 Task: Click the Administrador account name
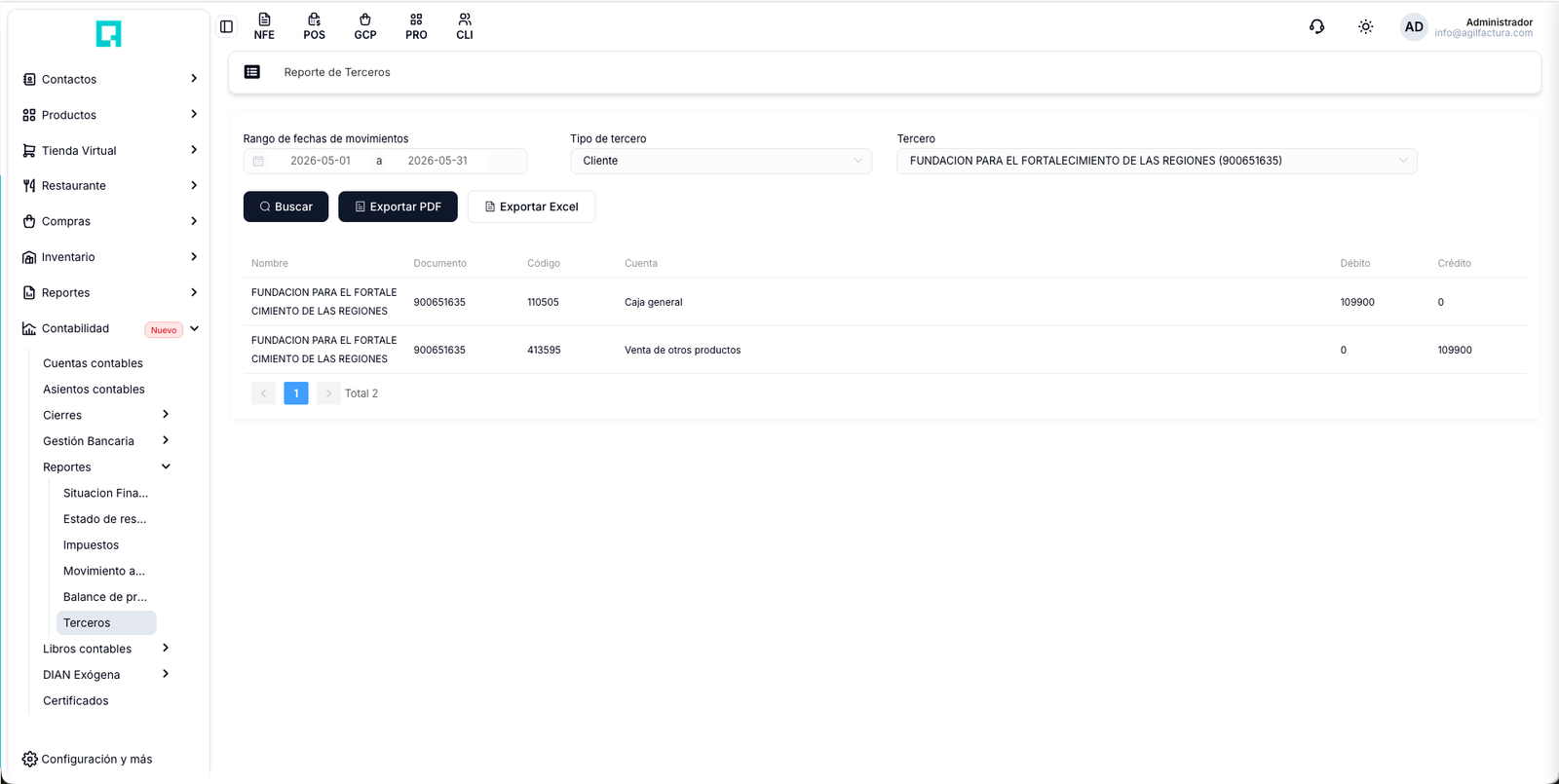pos(1499,21)
